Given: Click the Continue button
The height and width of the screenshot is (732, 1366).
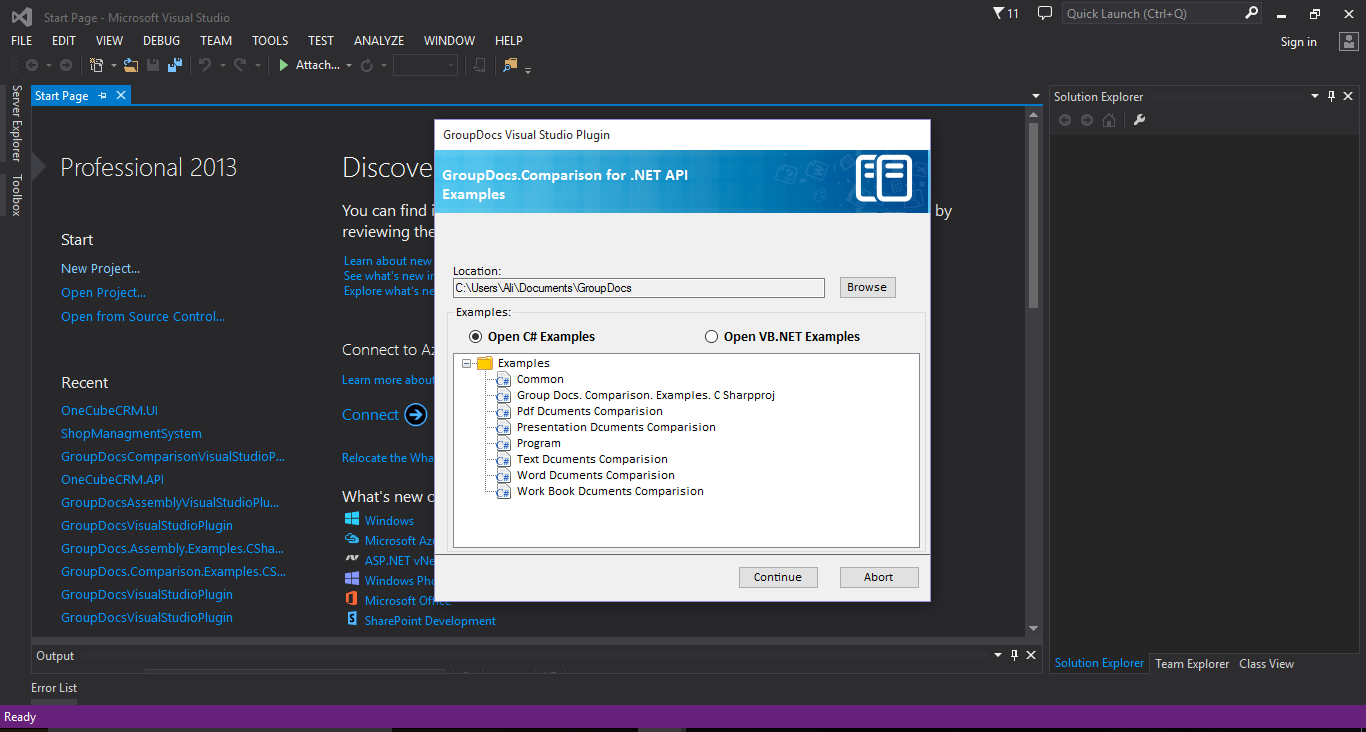Looking at the screenshot, I should point(778,577).
